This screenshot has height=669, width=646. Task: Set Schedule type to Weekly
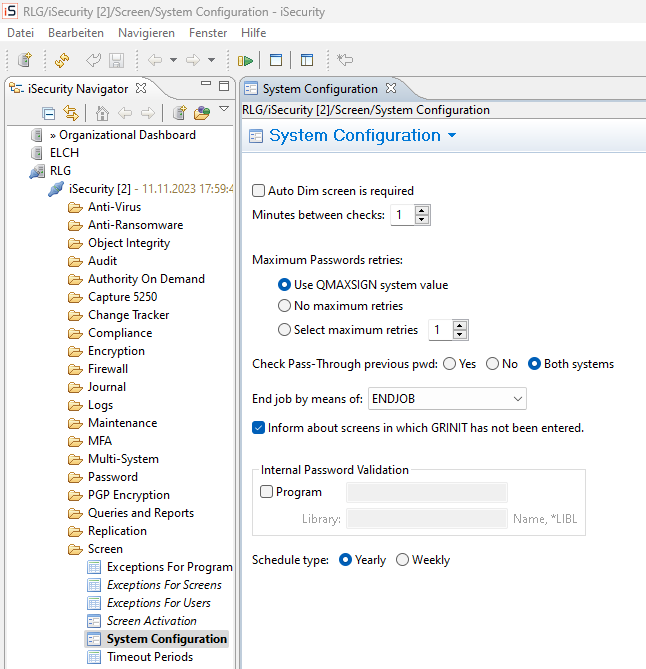[x=402, y=560]
